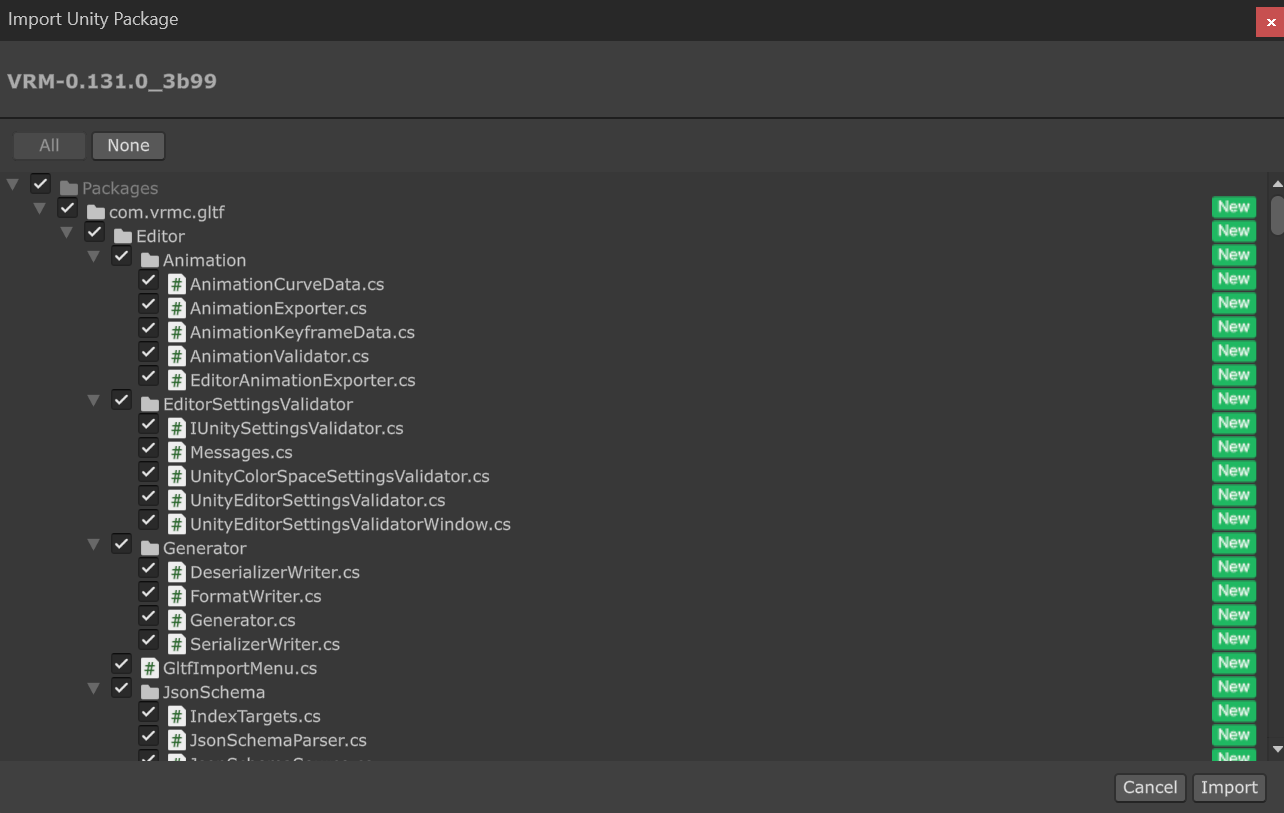
Task: Collapse the JsonSchema folder
Action: [x=94, y=688]
